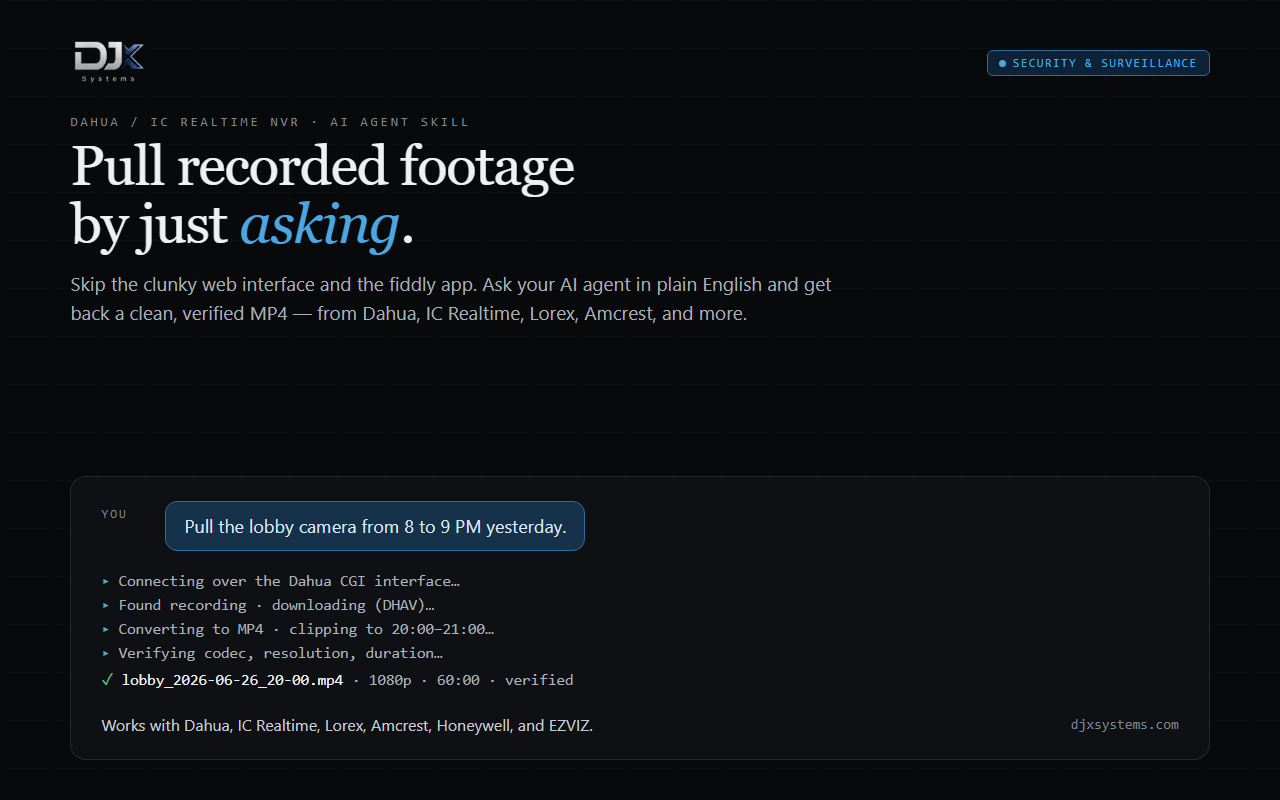Click the "verified" status text

coord(539,680)
